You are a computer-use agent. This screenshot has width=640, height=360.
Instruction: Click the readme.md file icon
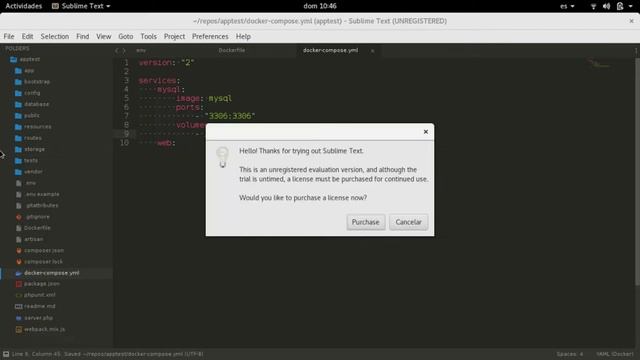click(19, 306)
